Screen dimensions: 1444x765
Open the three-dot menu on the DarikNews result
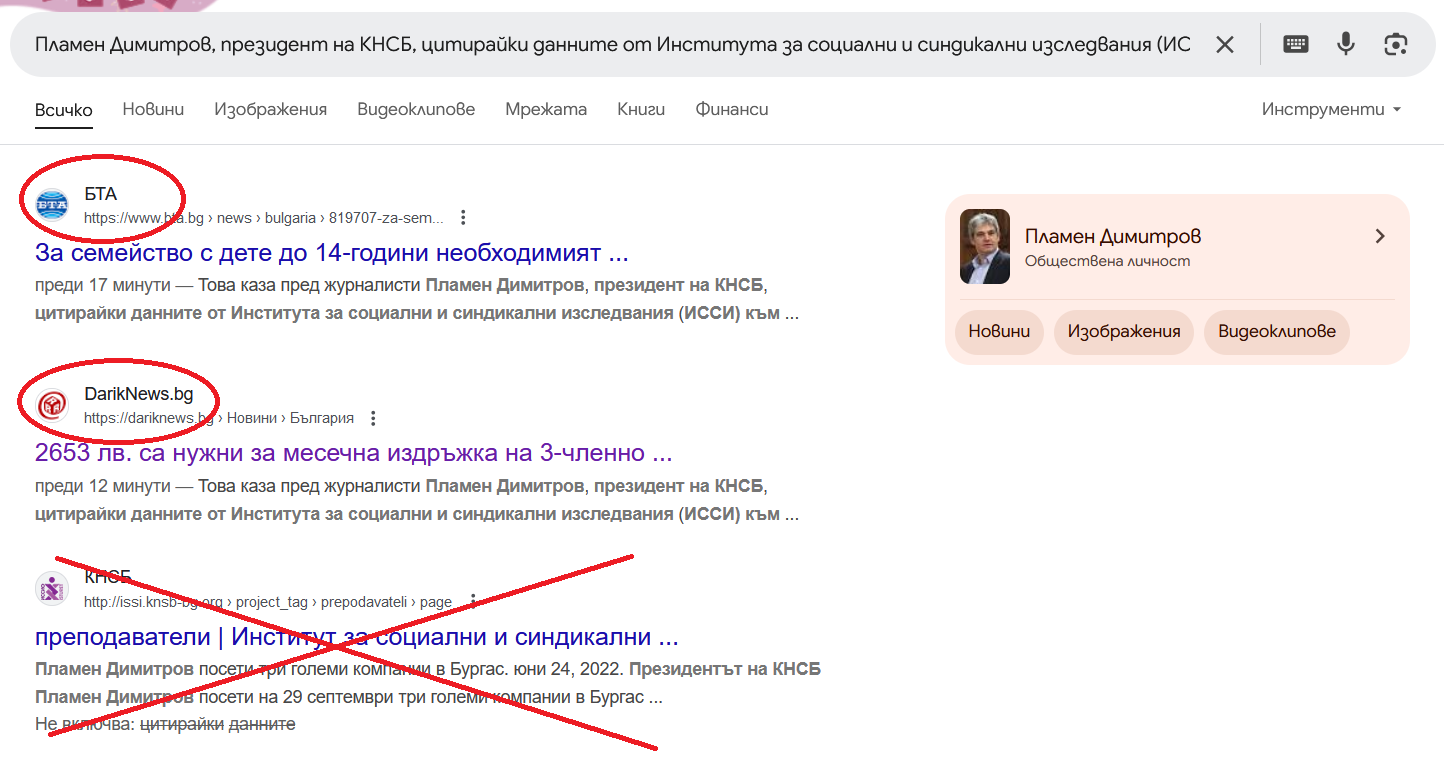point(372,417)
